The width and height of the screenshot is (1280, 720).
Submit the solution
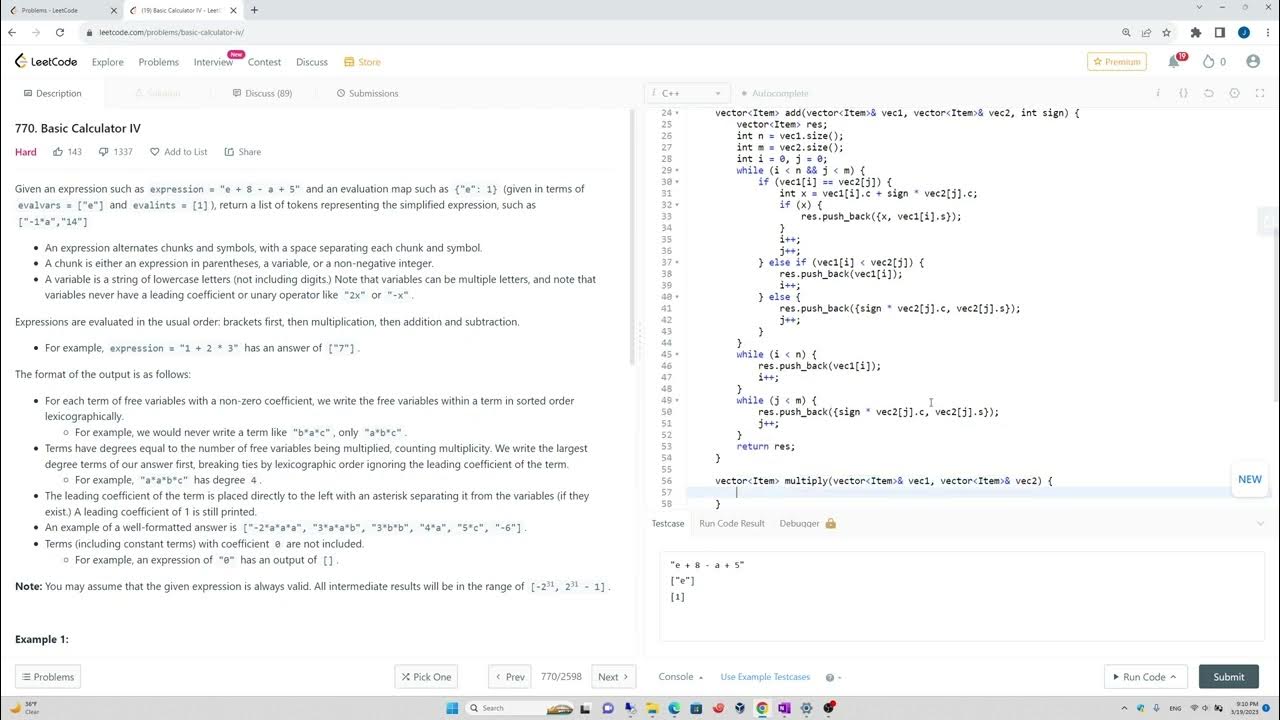click(1229, 677)
